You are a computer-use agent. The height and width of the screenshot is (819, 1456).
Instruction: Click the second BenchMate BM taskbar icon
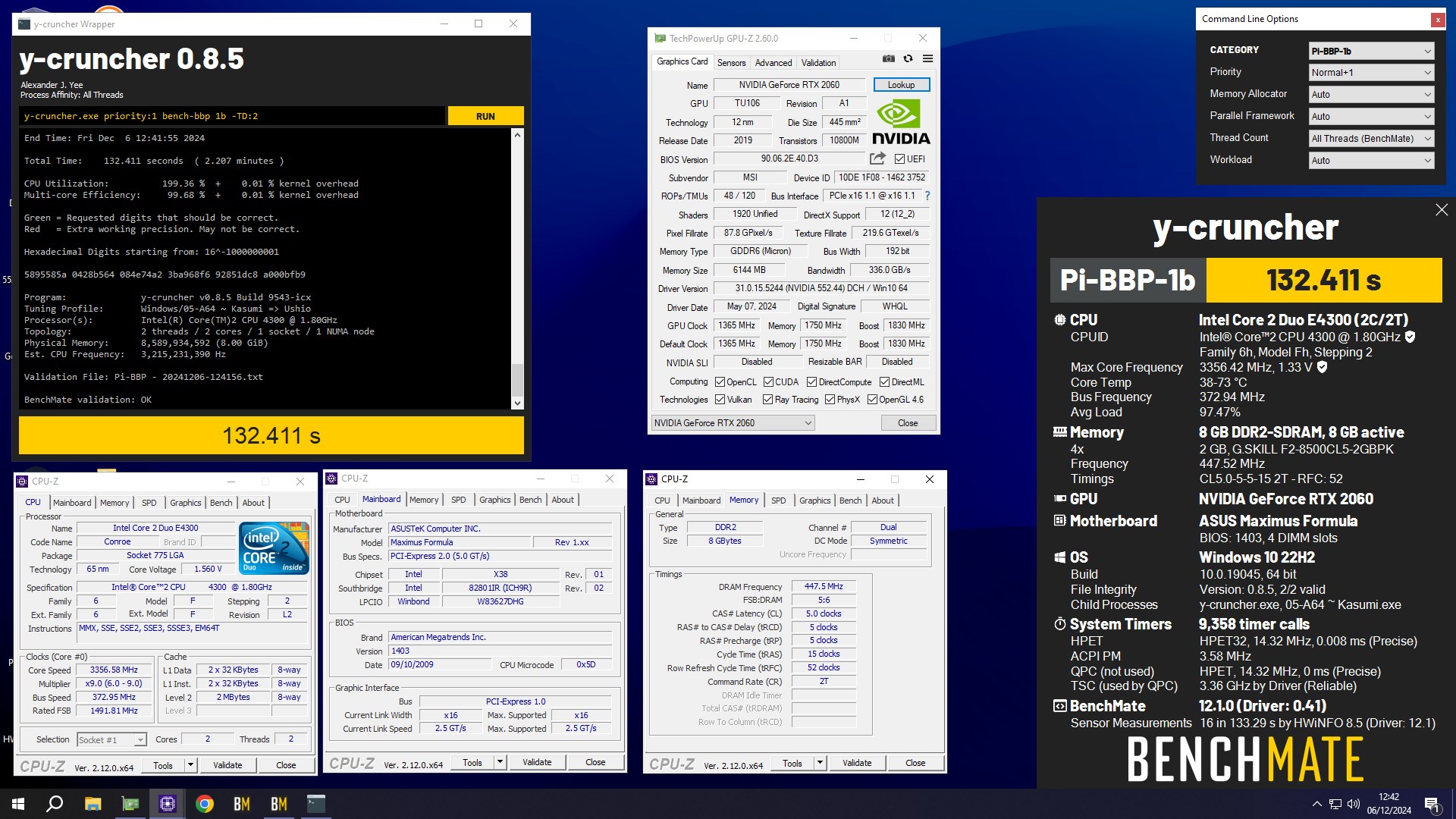tap(279, 804)
